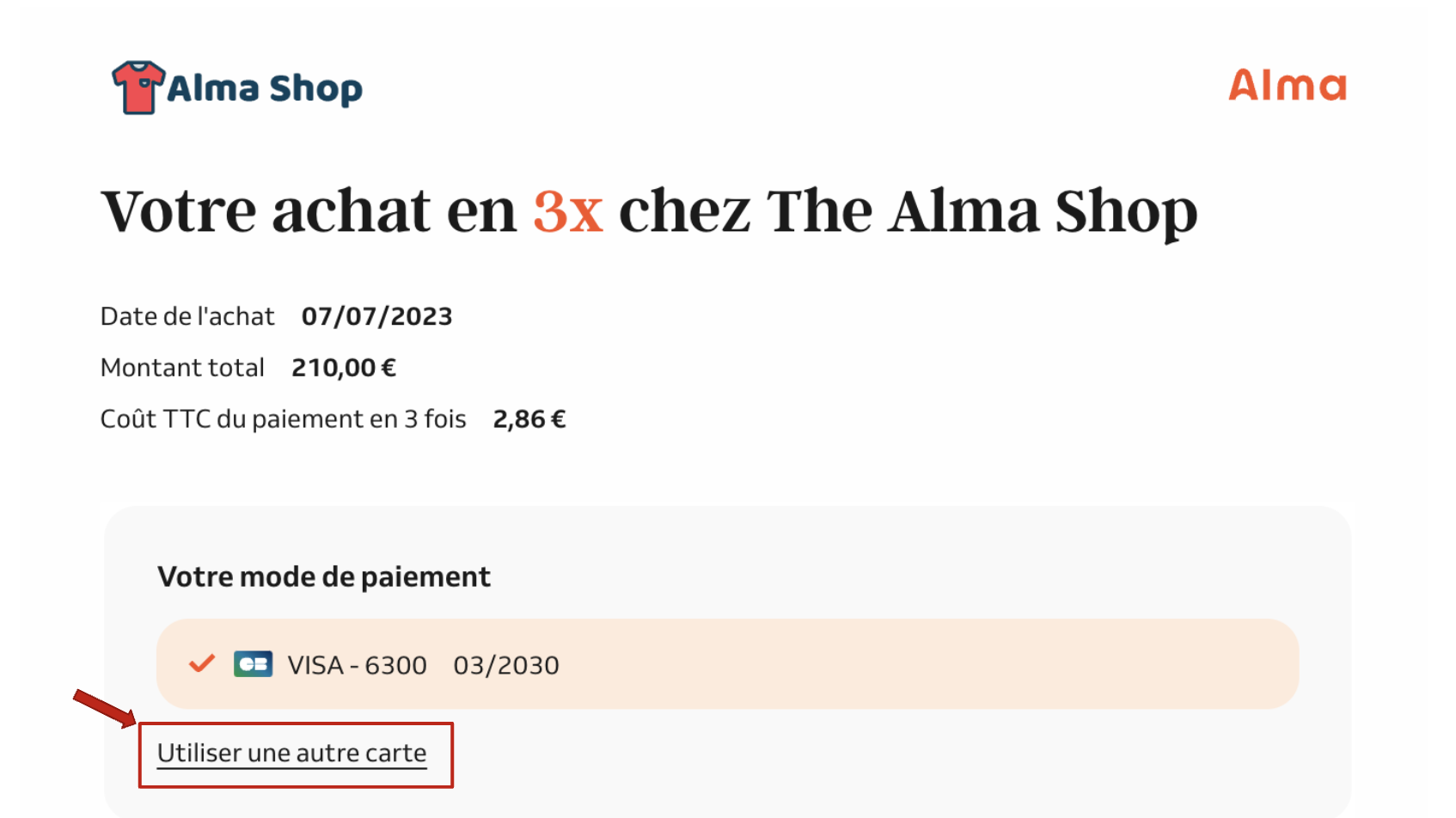
Task: Click the "Montant total" label
Action: click(x=182, y=368)
